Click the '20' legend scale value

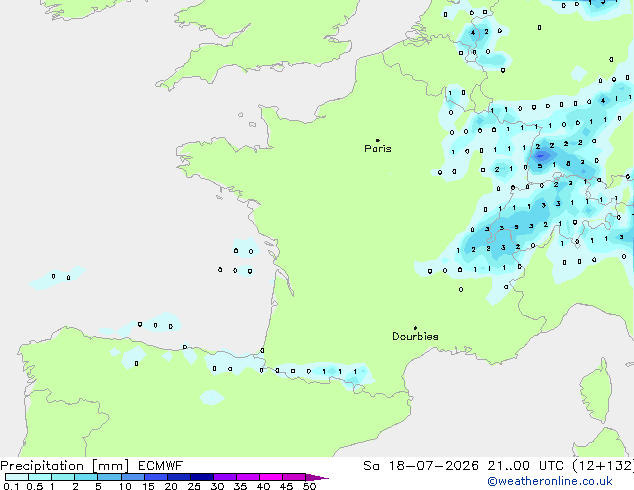tap(171, 486)
